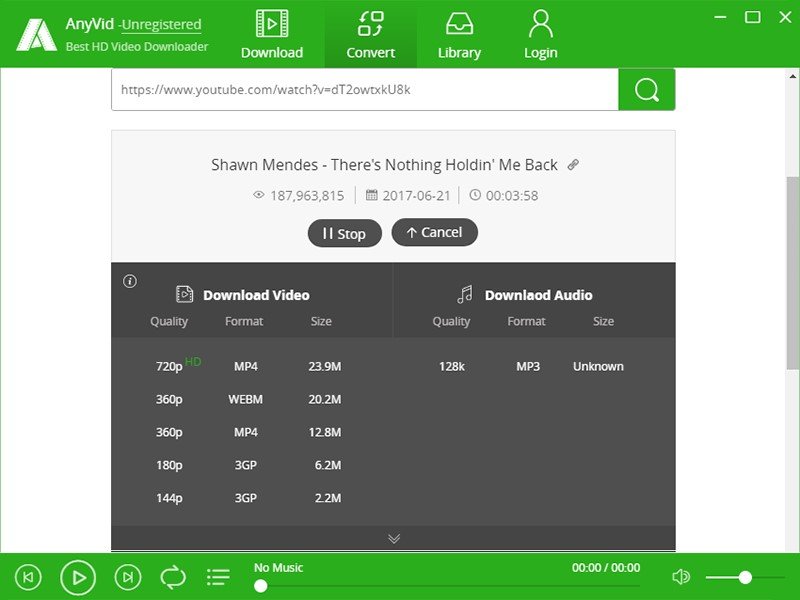Select the 180p 3GP 6.2M option
Image resolution: width=800 pixels, height=600 pixels.
pyautogui.click(x=252, y=465)
